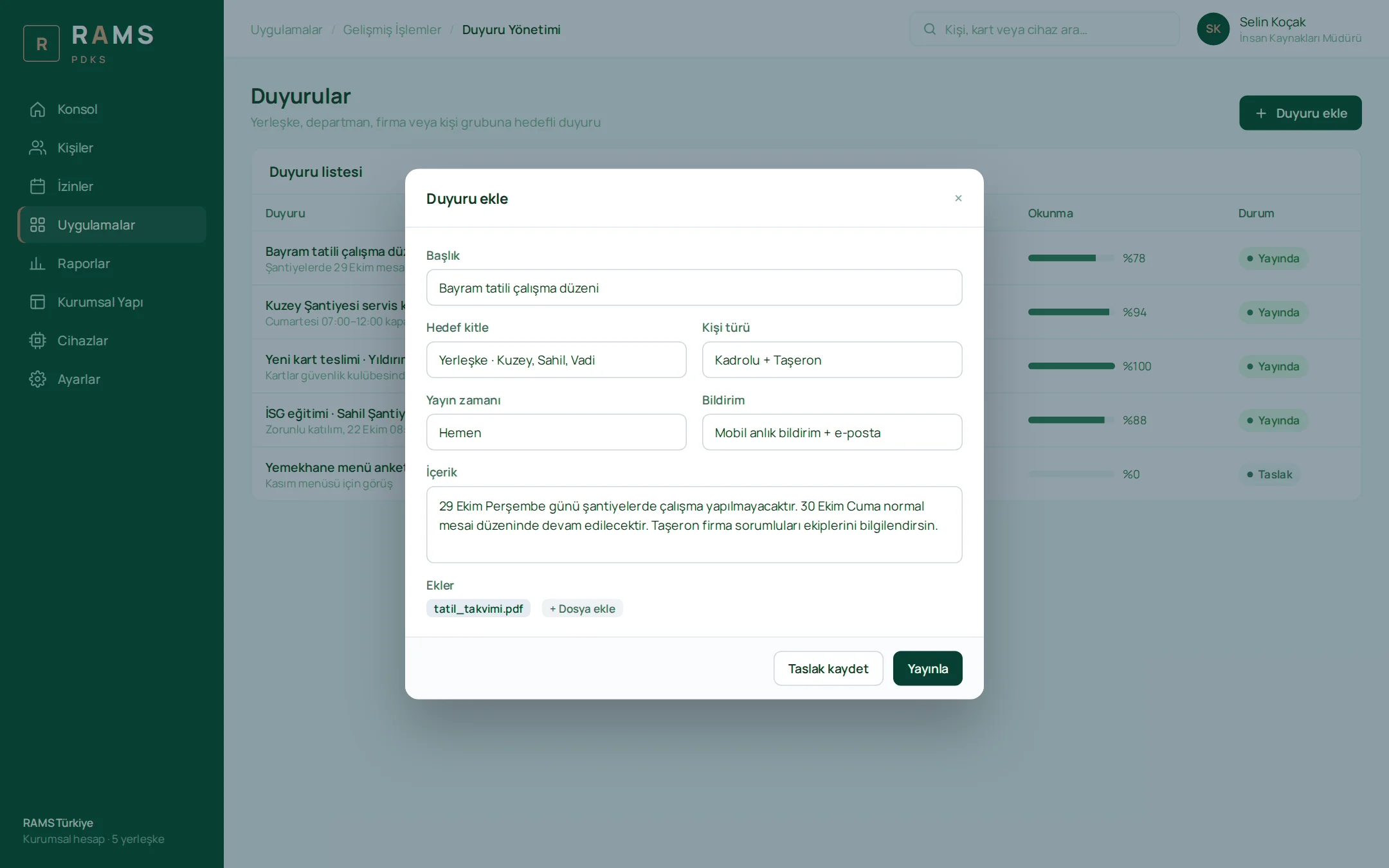Click Okunma column header
Viewport: 1389px width, 868px height.
[x=1050, y=213]
